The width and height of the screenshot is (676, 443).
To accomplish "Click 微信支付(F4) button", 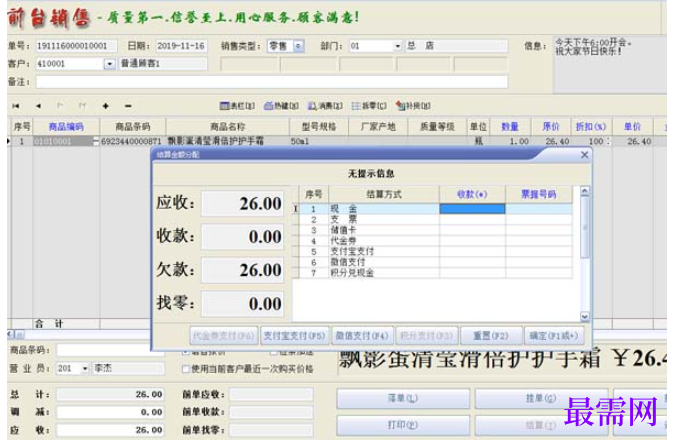I will (x=362, y=336).
